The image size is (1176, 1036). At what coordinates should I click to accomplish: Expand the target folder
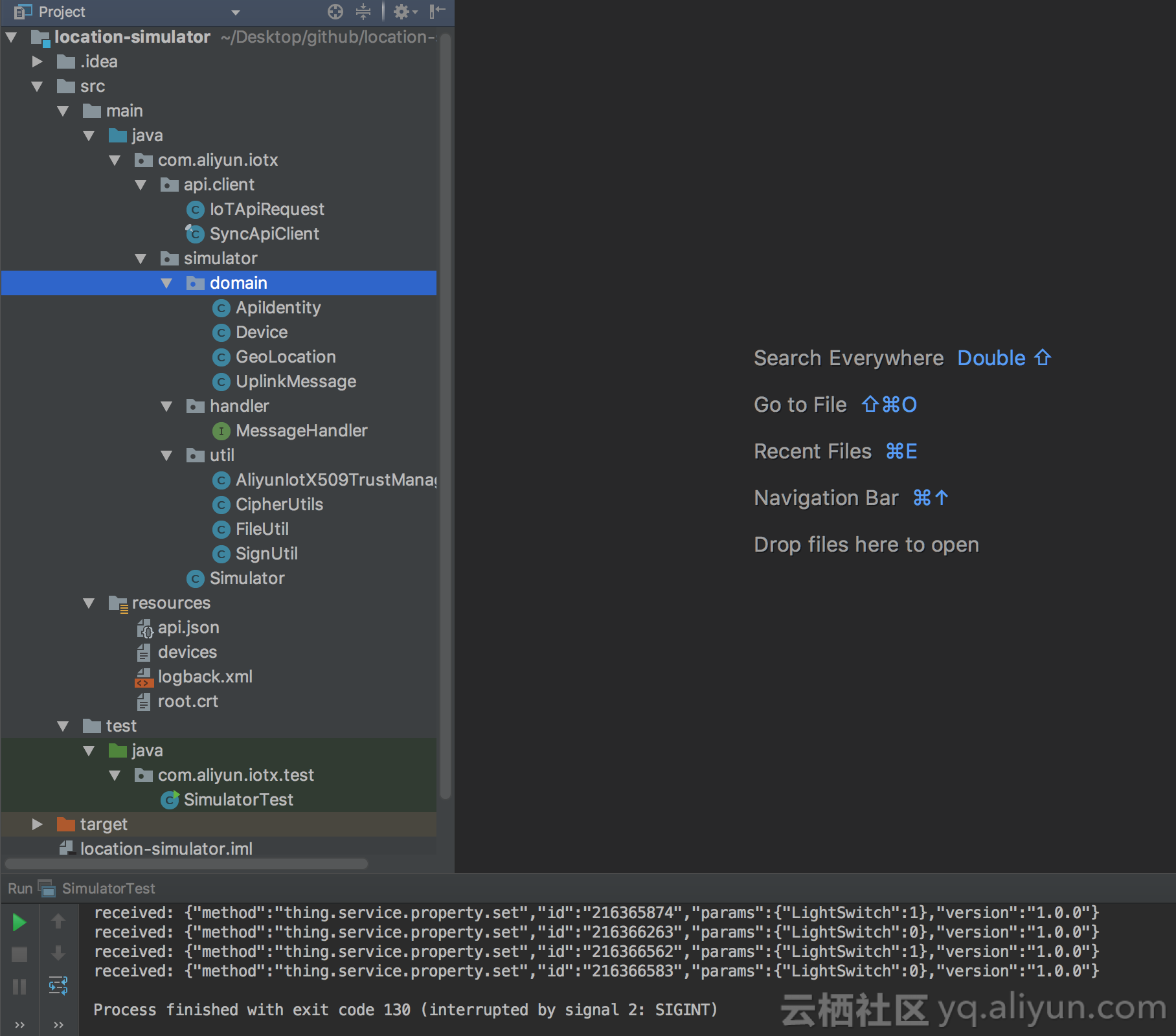coord(37,824)
